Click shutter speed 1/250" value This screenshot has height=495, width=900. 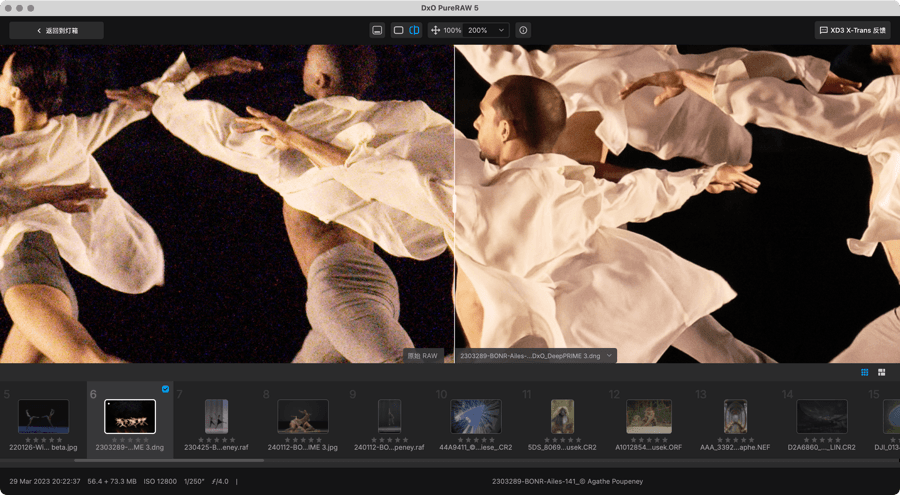point(195,481)
